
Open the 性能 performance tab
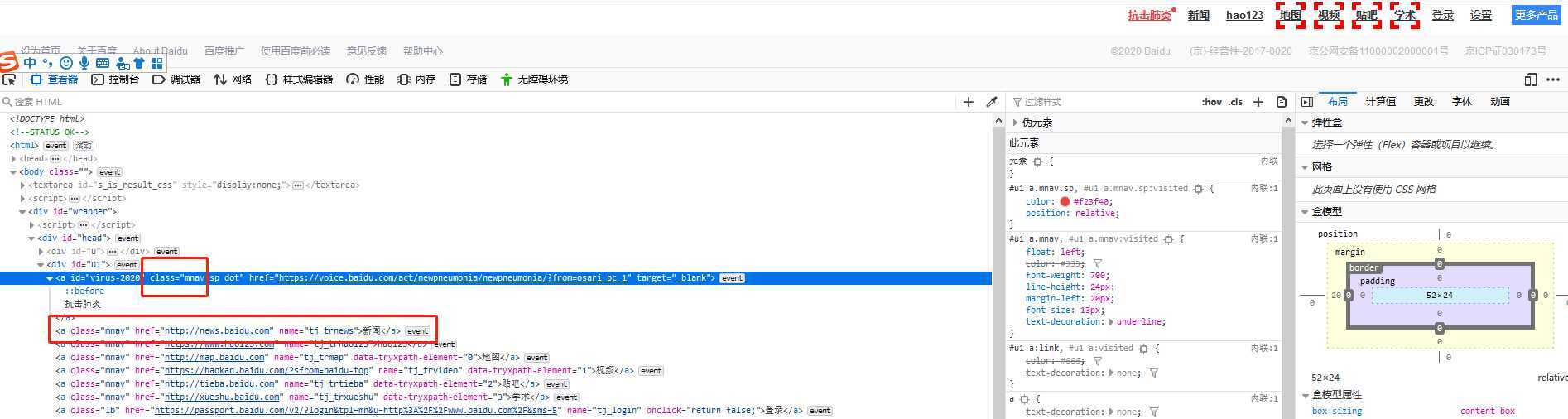click(365, 79)
